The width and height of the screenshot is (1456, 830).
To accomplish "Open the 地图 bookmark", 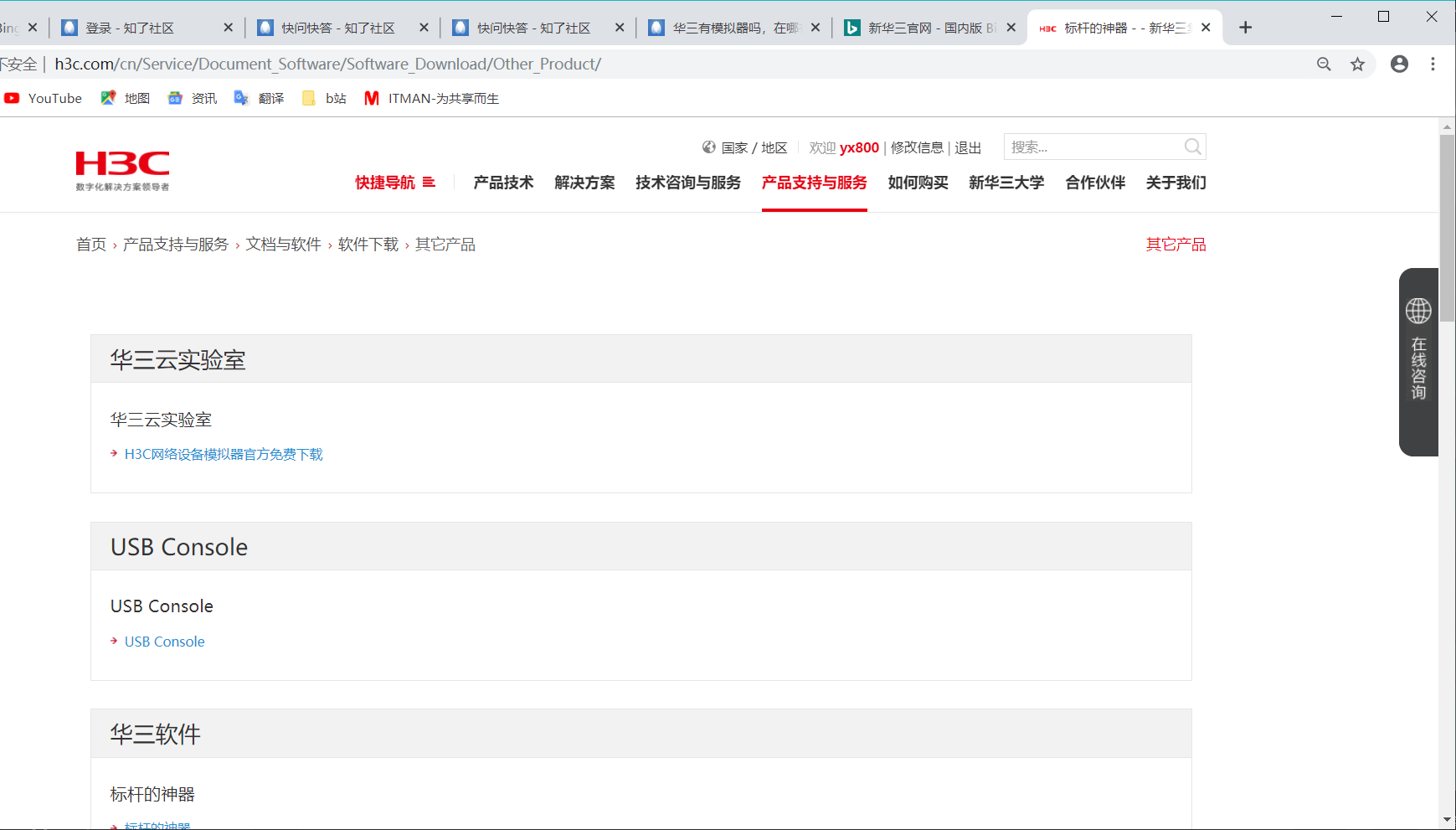I will pos(125,98).
